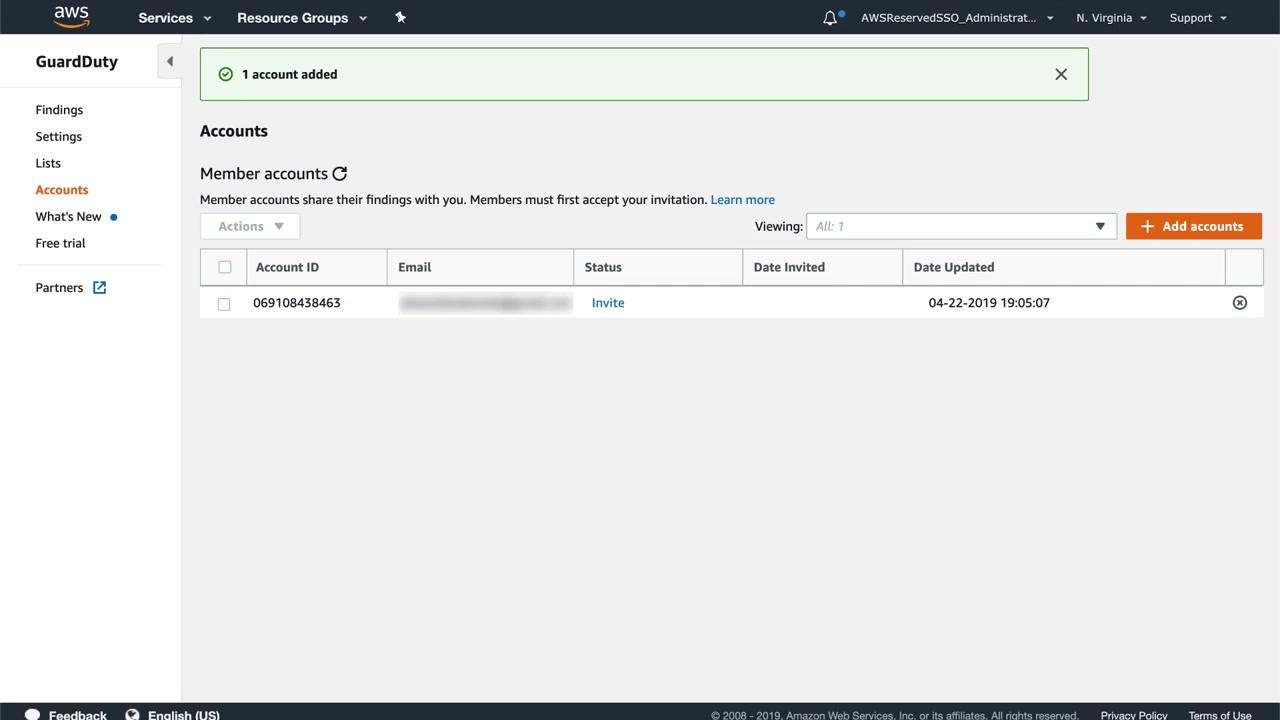Click the Member accounts heading
The width and height of the screenshot is (1280, 720).
click(264, 174)
